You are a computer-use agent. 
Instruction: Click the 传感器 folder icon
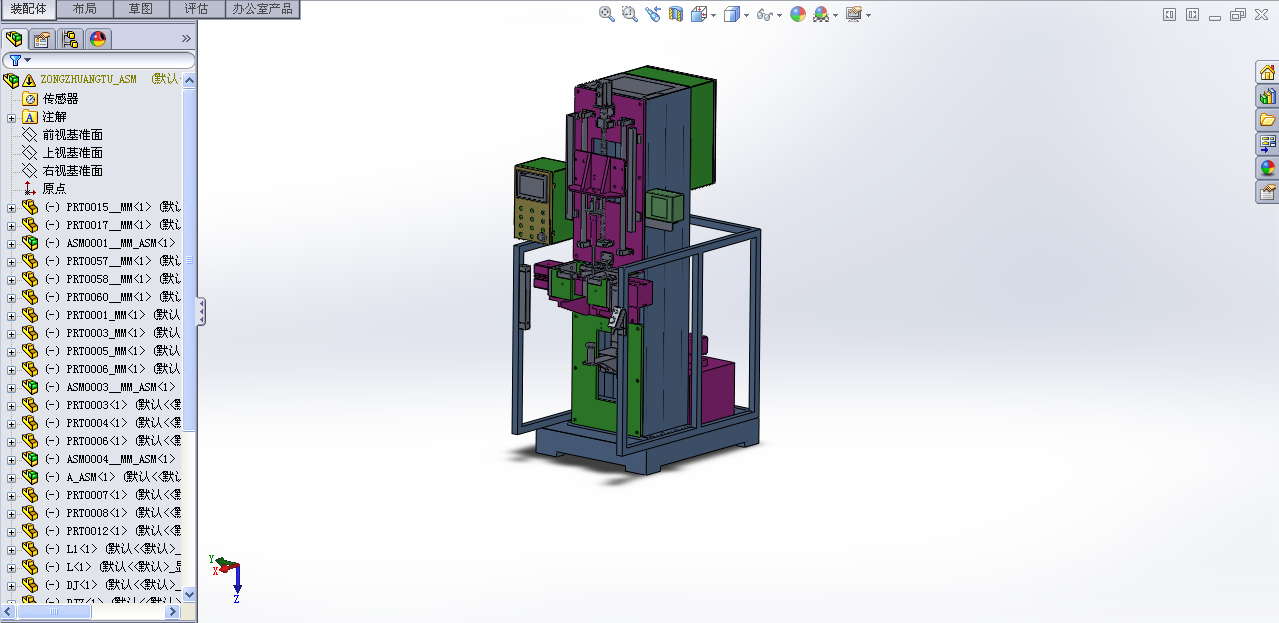tap(29, 98)
